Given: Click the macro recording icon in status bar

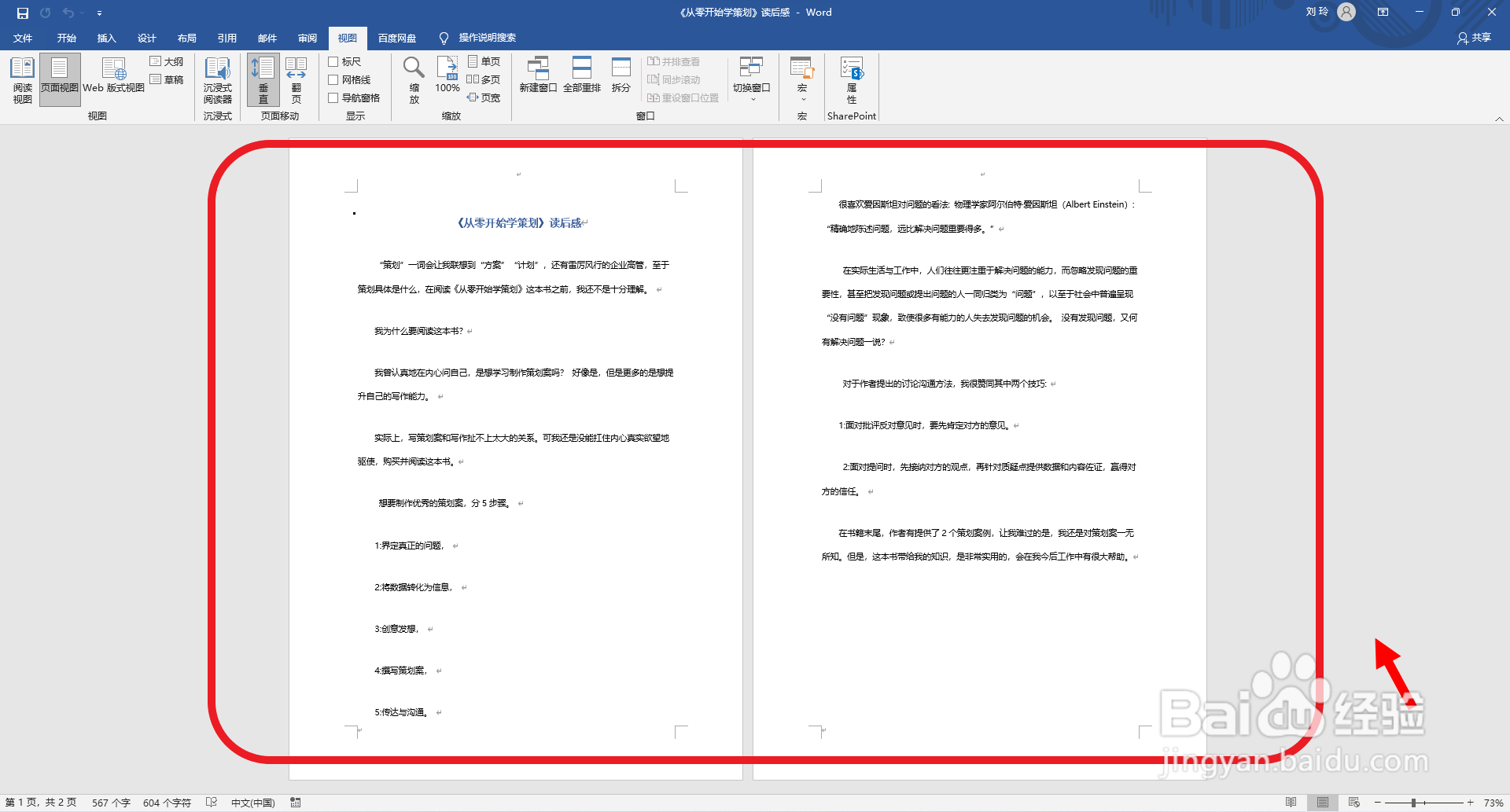Looking at the screenshot, I should tap(296, 803).
